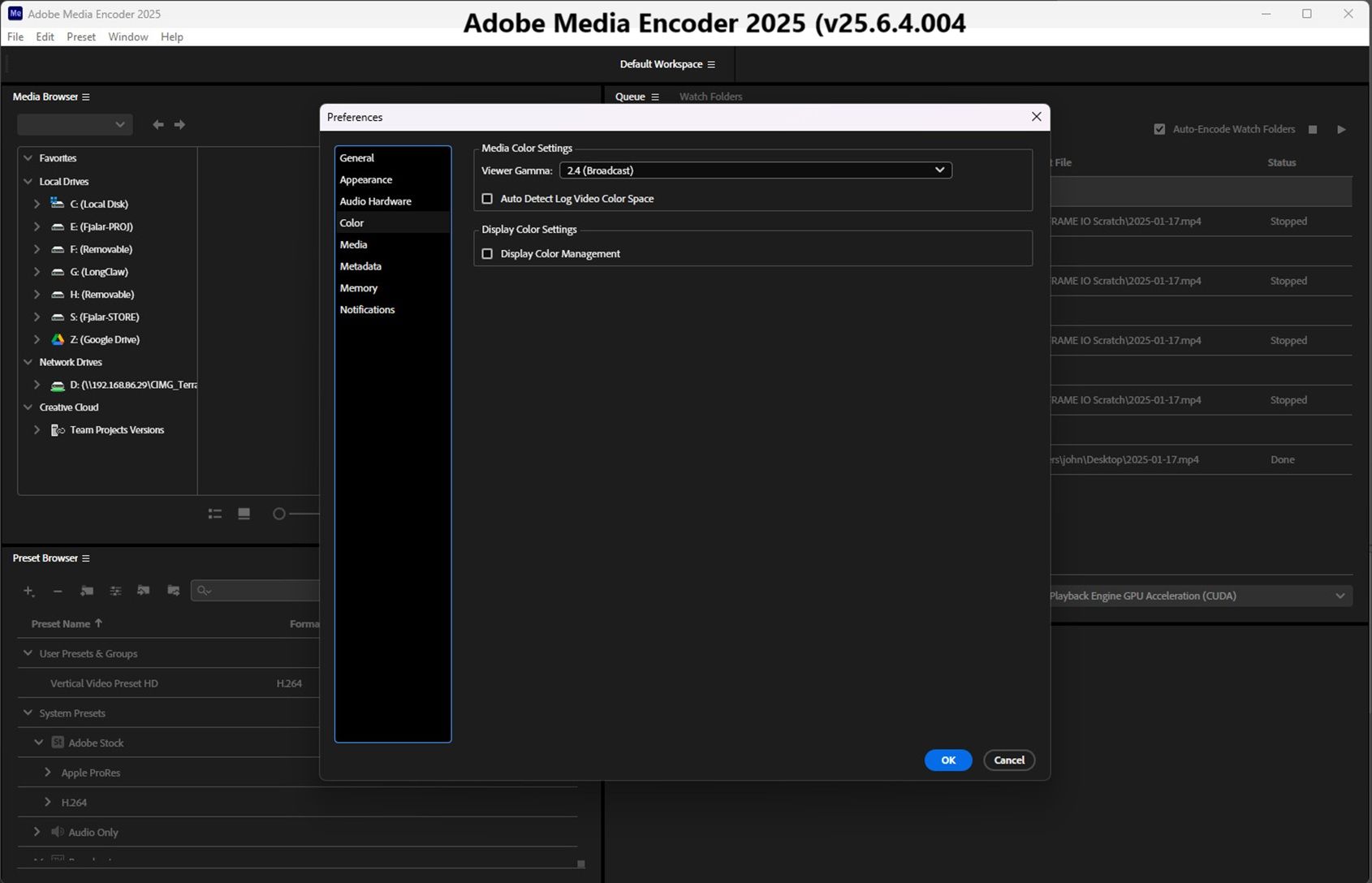Click the Media Browser thumbnail zoom slider handle
The image size is (1372, 883).
[x=279, y=514]
